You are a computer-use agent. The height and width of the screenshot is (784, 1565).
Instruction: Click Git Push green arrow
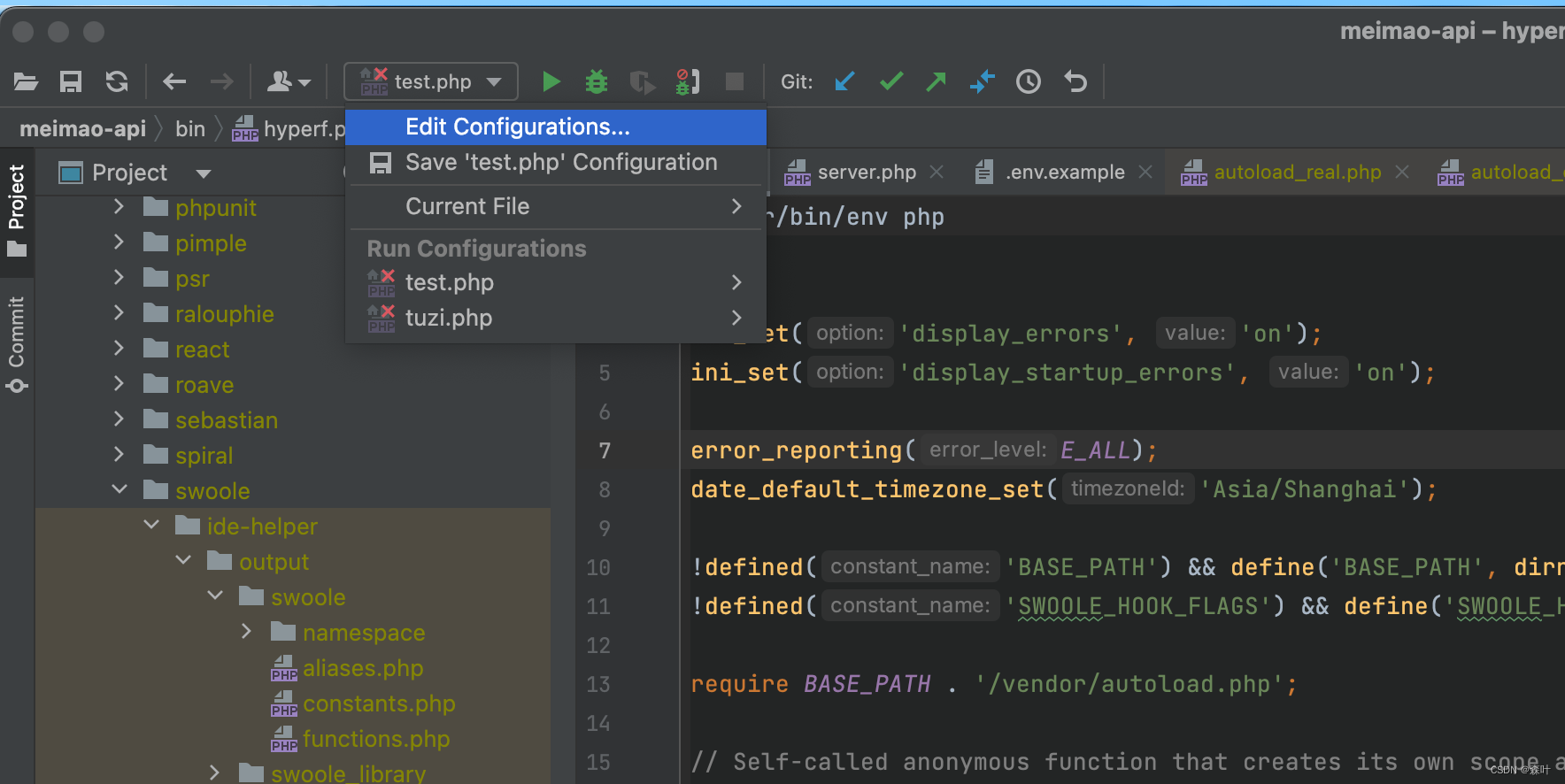[936, 82]
